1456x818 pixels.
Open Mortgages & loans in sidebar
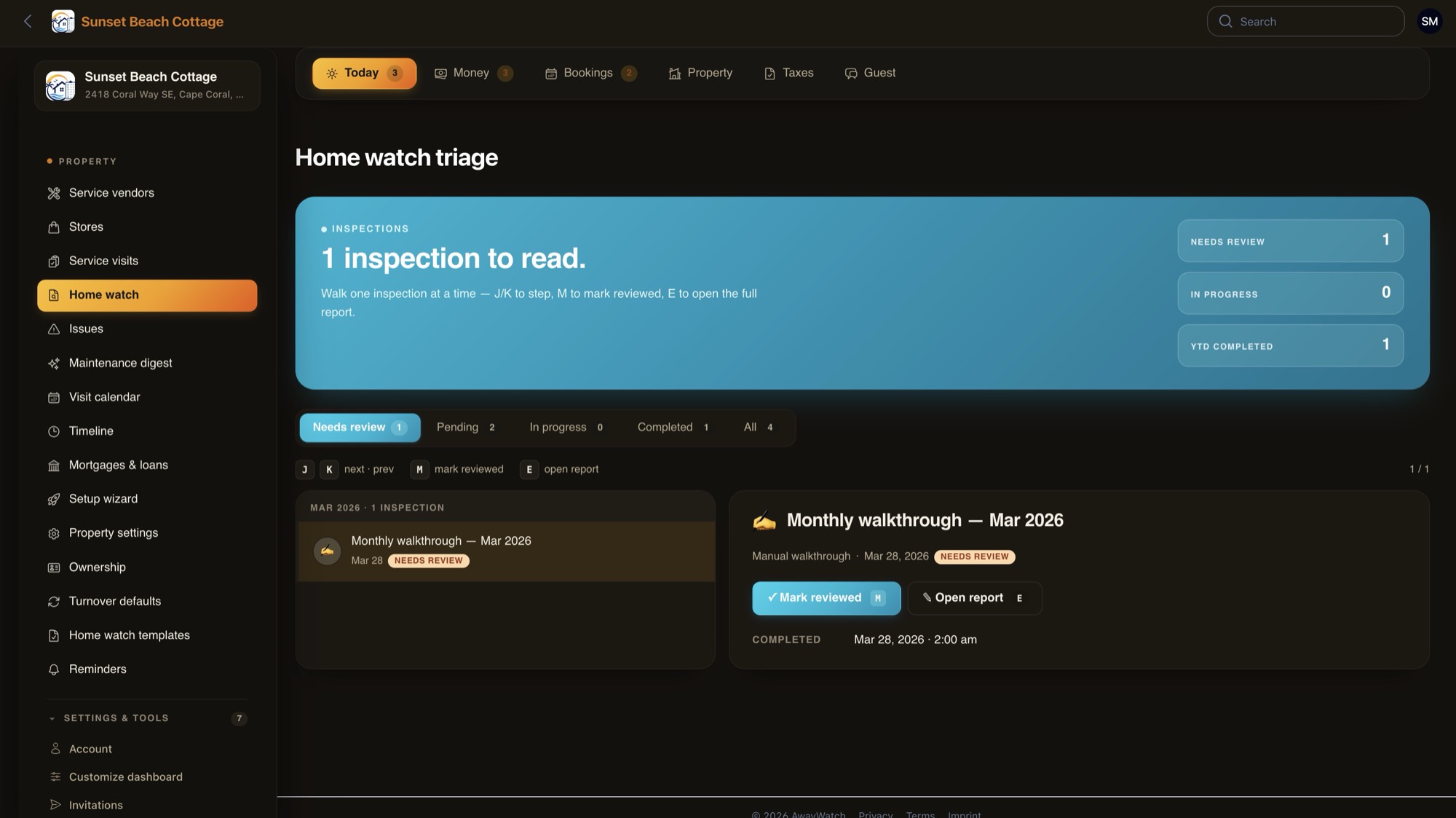pos(147,465)
